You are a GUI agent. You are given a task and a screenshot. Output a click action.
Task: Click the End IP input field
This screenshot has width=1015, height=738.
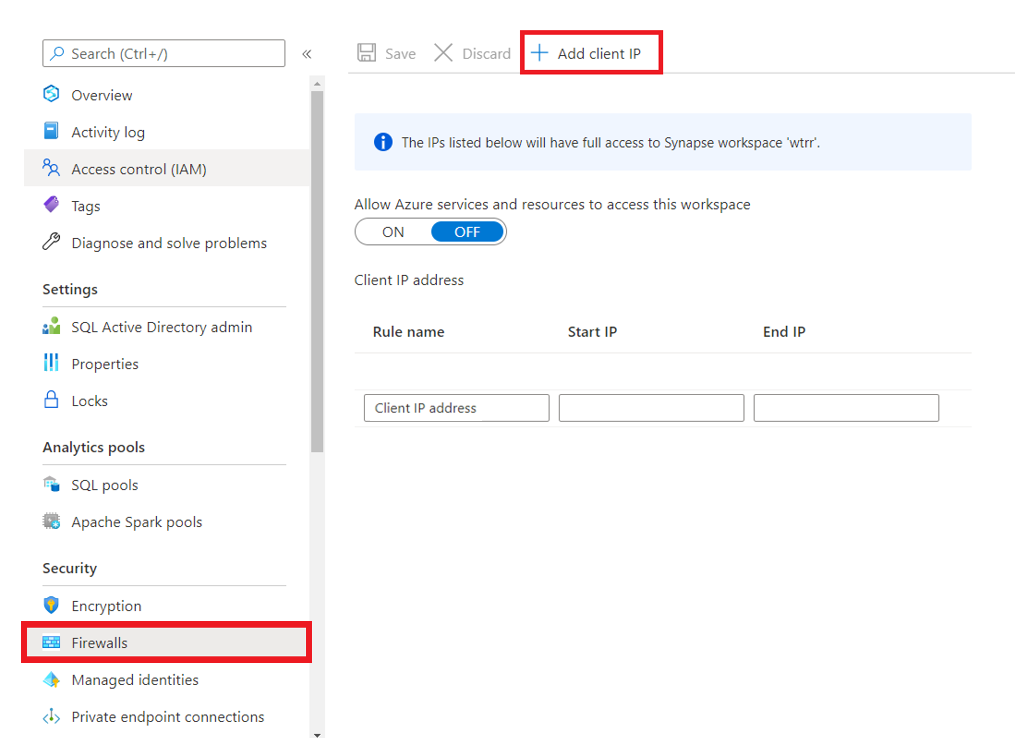point(846,408)
